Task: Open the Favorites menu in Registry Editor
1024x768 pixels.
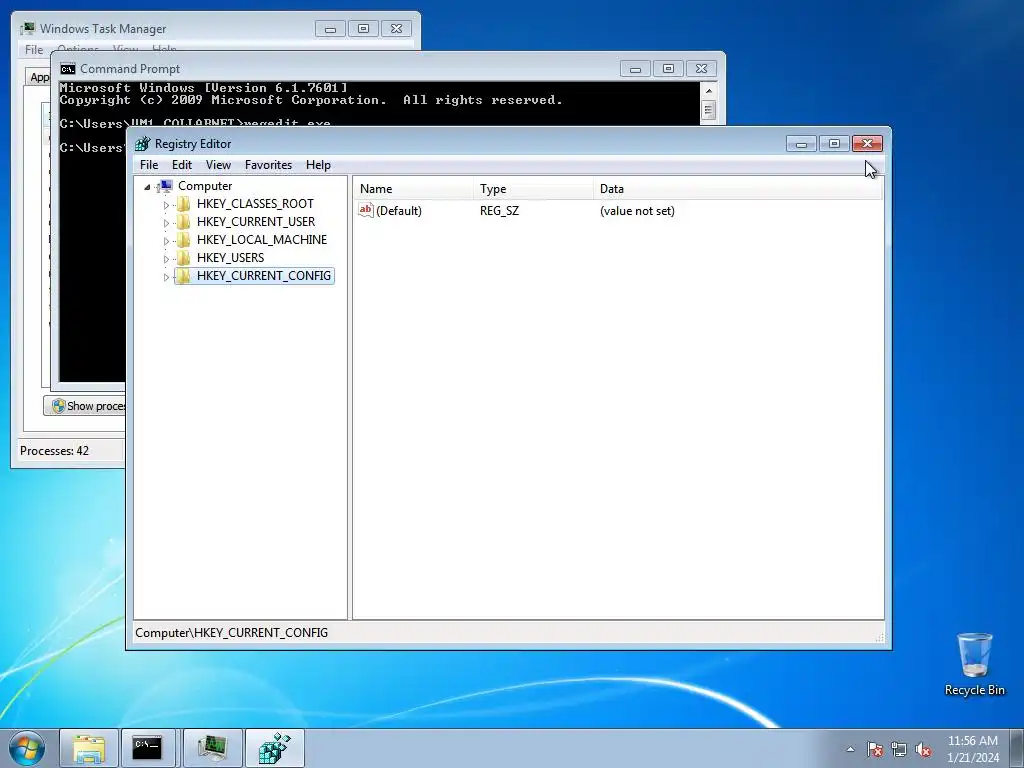Action: click(268, 165)
